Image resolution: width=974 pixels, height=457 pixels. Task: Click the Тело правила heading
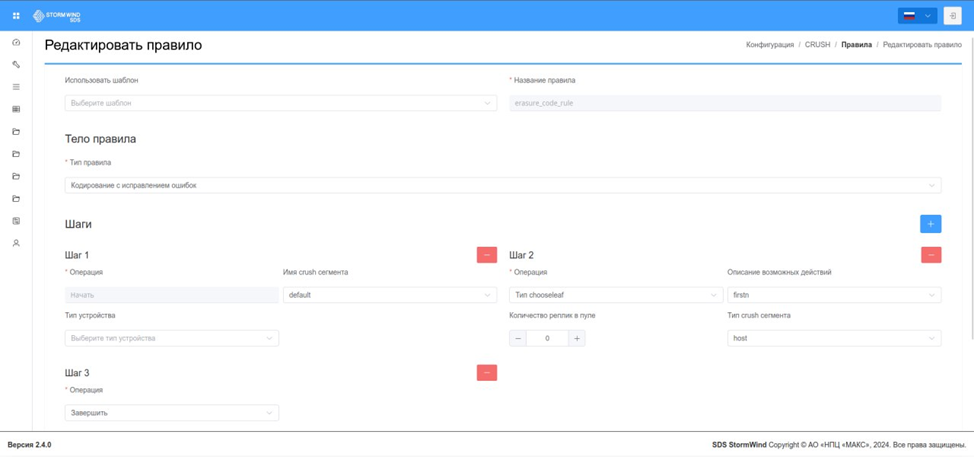point(100,139)
